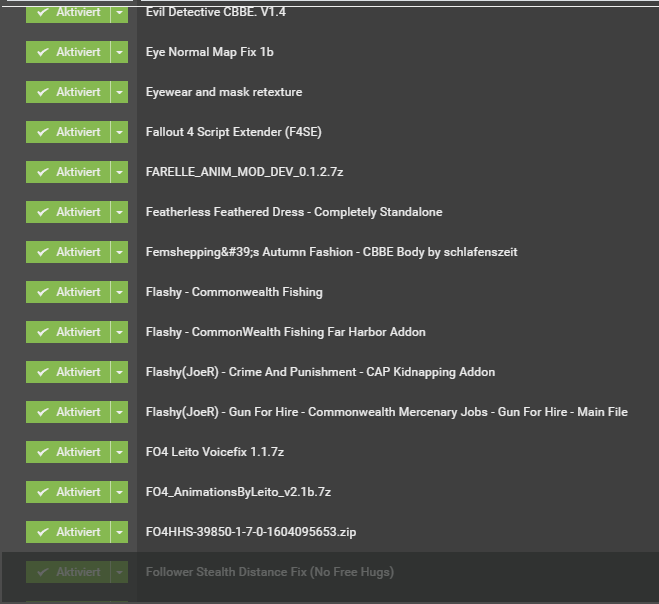The image size is (659, 604).
Task: Select Follower Stealth Distance Fix (No Free Hugs)
Action: tap(270, 572)
